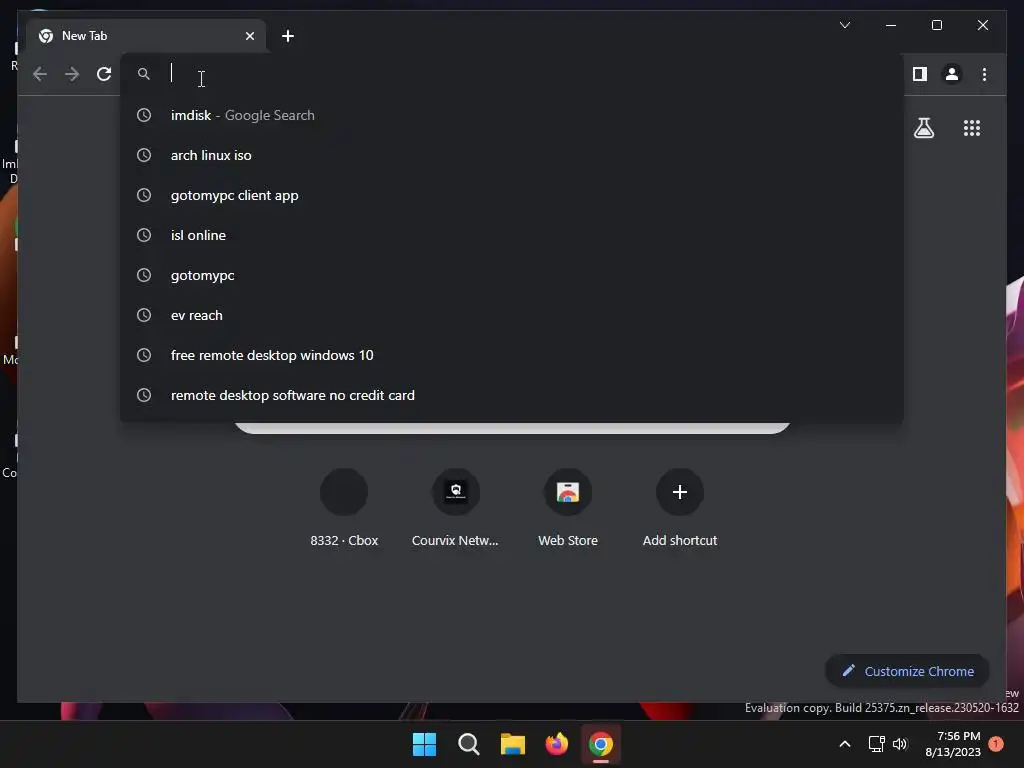Screen dimensions: 1024x768
Task: Open the side panel icon
Action: pos(920,74)
